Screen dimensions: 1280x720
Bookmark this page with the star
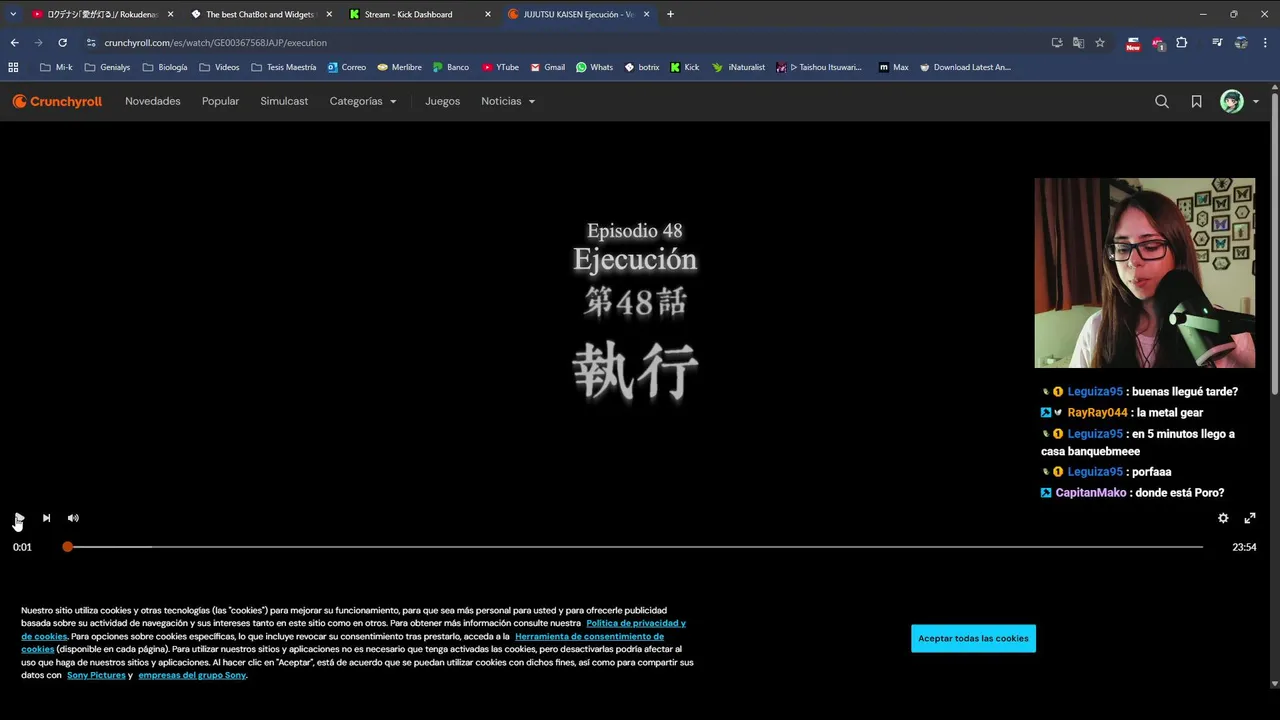[1100, 43]
